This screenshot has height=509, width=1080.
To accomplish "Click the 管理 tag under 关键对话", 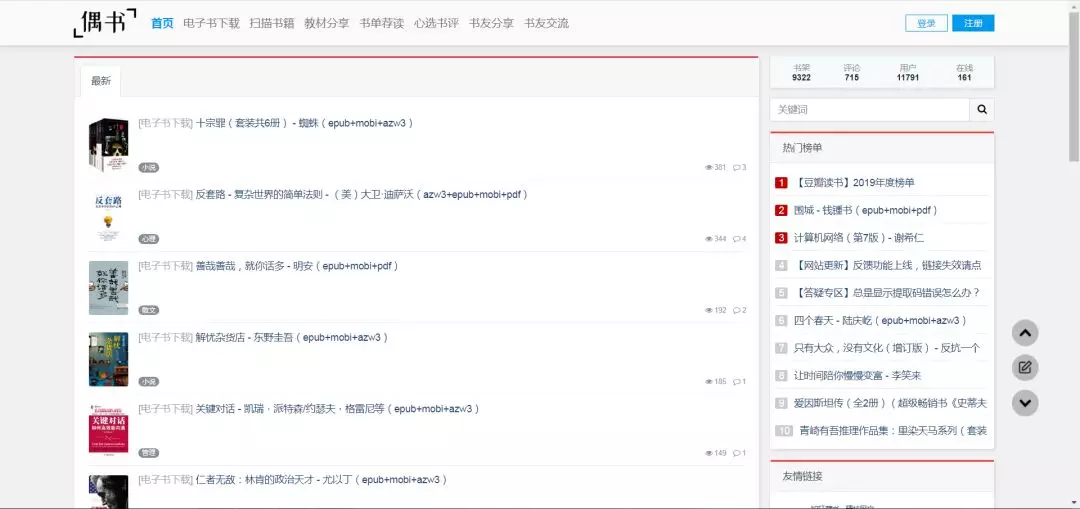I will tap(149, 453).
